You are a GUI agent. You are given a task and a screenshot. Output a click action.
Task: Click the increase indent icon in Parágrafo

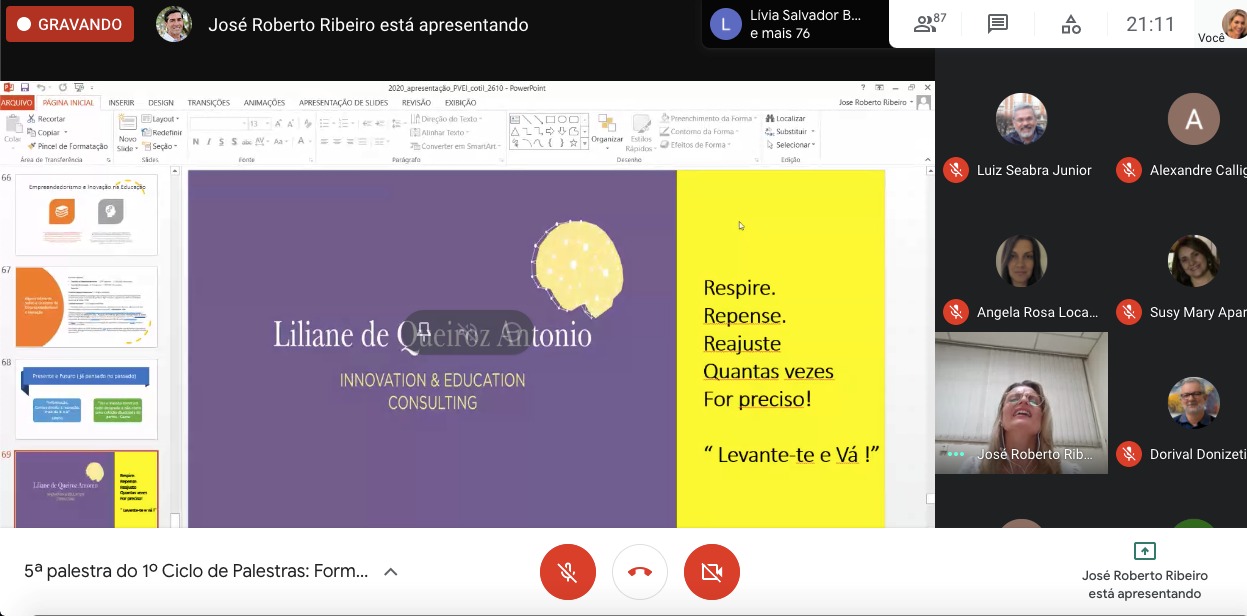(380, 124)
